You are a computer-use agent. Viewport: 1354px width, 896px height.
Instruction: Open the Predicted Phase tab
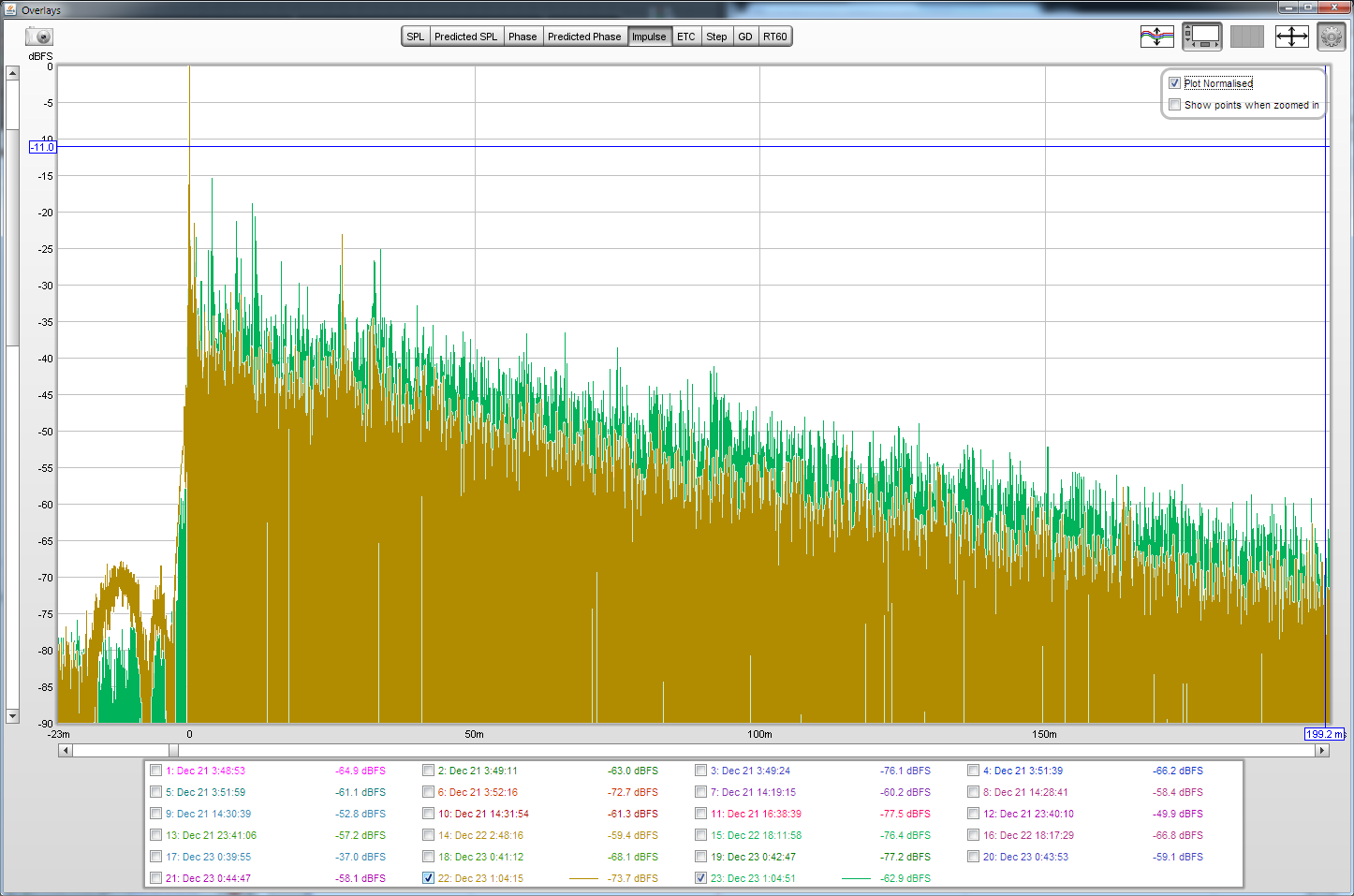tap(584, 37)
